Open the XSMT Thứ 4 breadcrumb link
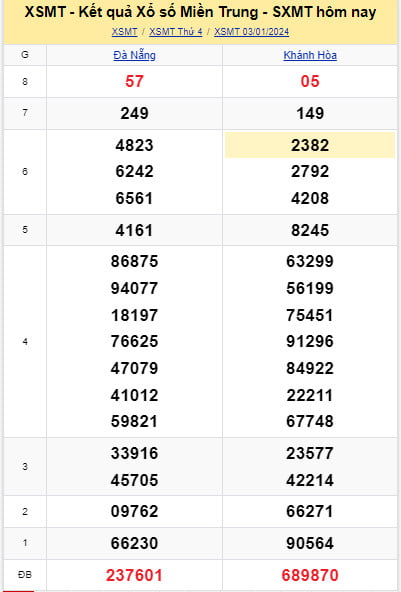 (176, 32)
